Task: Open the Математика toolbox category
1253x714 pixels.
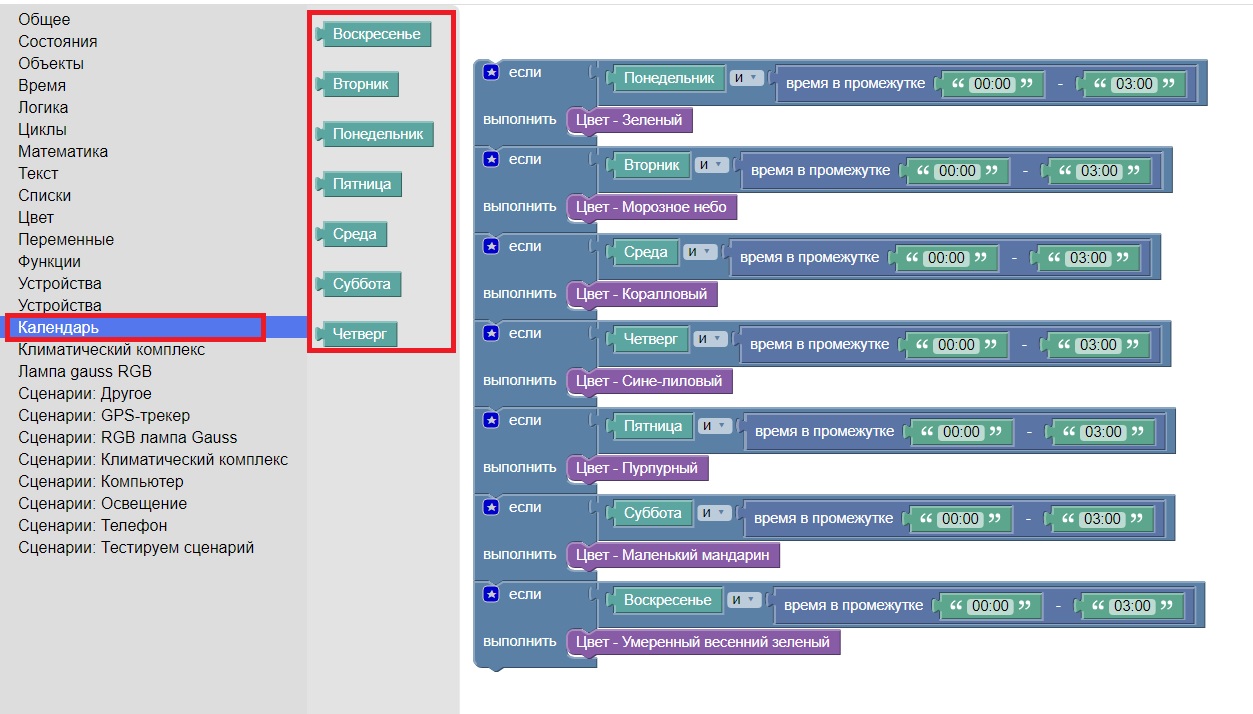Action: click(63, 152)
